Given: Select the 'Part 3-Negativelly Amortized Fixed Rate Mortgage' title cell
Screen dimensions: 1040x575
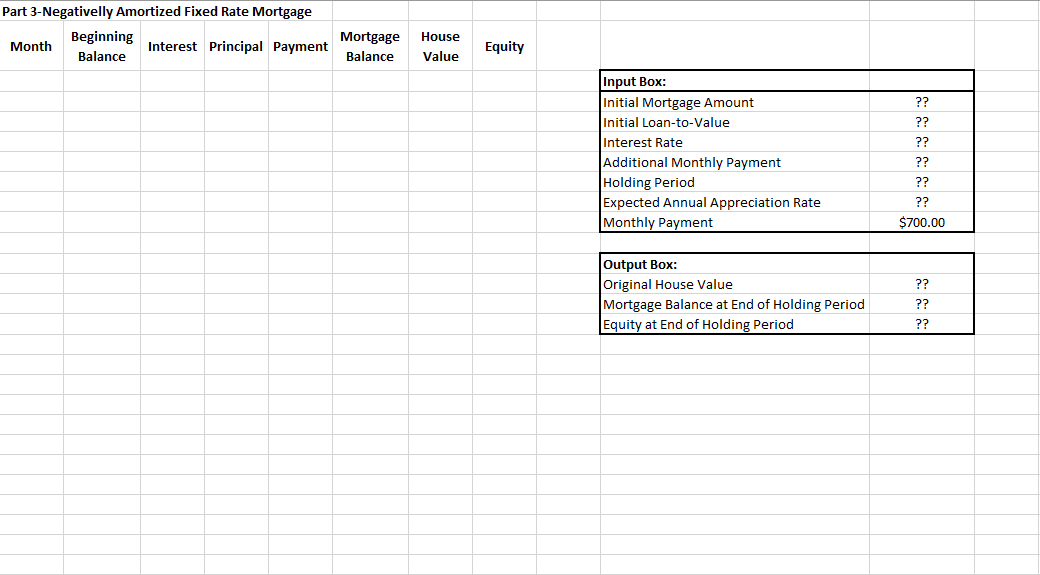Looking at the screenshot, I should pyautogui.click(x=157, y=11).
